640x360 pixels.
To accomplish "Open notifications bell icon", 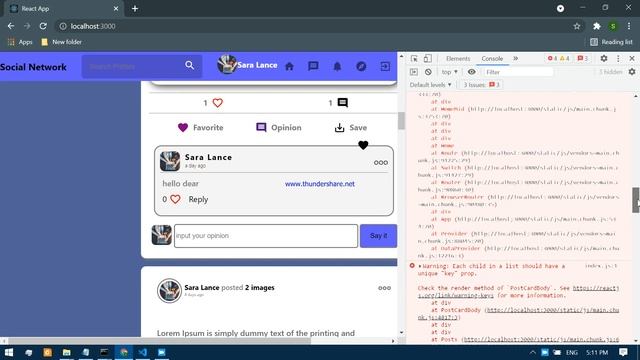I will pos(337,66).
